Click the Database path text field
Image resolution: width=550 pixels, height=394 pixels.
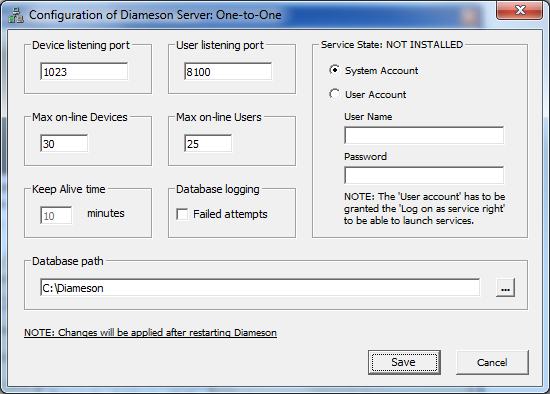pyautogui.click(x=260, y=288)
